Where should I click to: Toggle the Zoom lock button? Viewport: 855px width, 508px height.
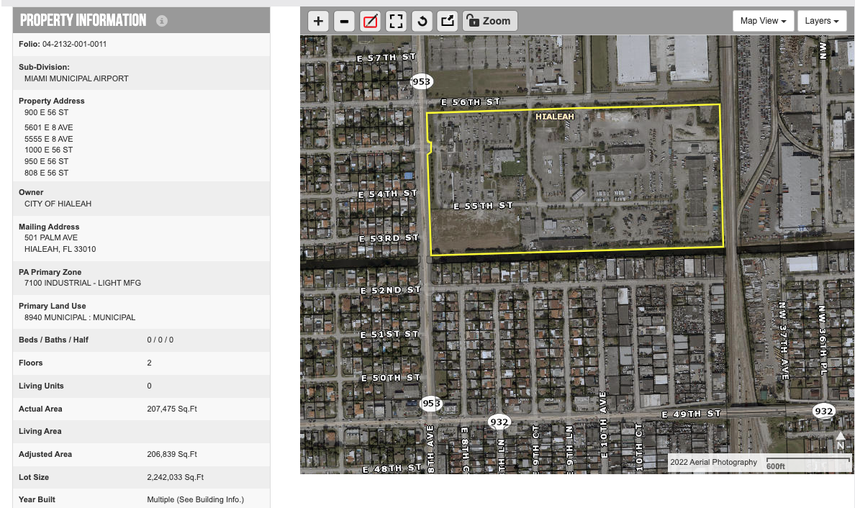[x=490, y=21]
